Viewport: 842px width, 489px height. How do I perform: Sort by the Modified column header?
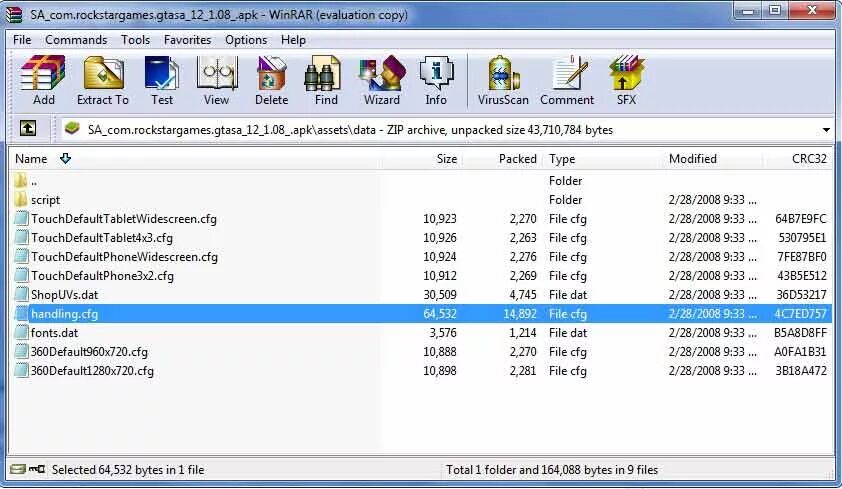pyautogui.click(x=693, y=159)
